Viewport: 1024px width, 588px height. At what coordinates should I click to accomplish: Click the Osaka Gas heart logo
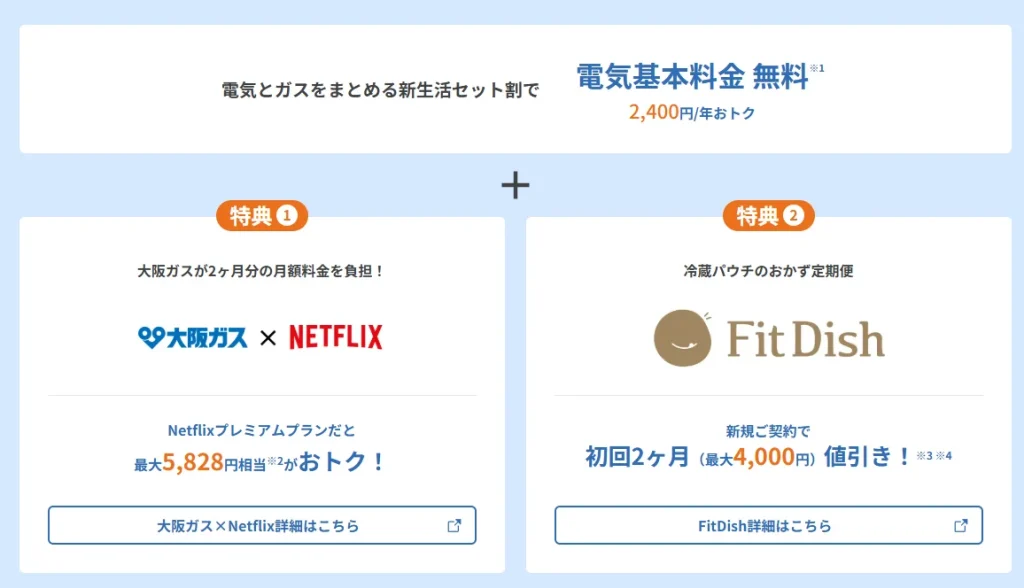(151, 336)
